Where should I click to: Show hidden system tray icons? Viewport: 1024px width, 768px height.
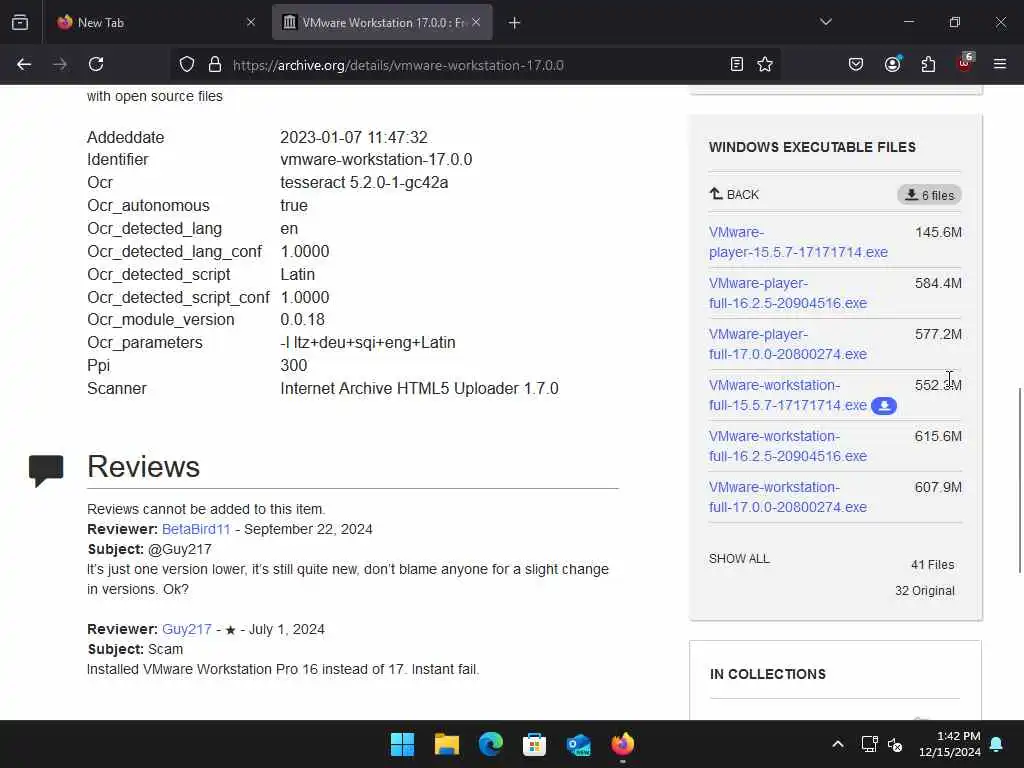pos(838,744)
